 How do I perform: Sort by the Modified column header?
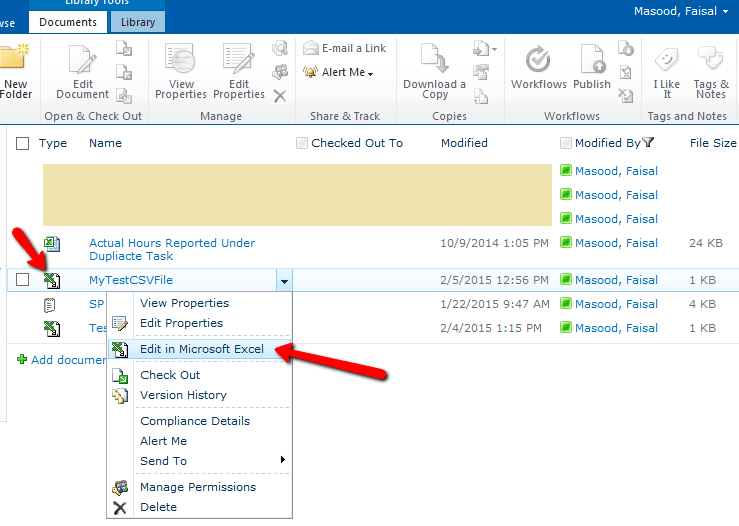tap(464, 143)
